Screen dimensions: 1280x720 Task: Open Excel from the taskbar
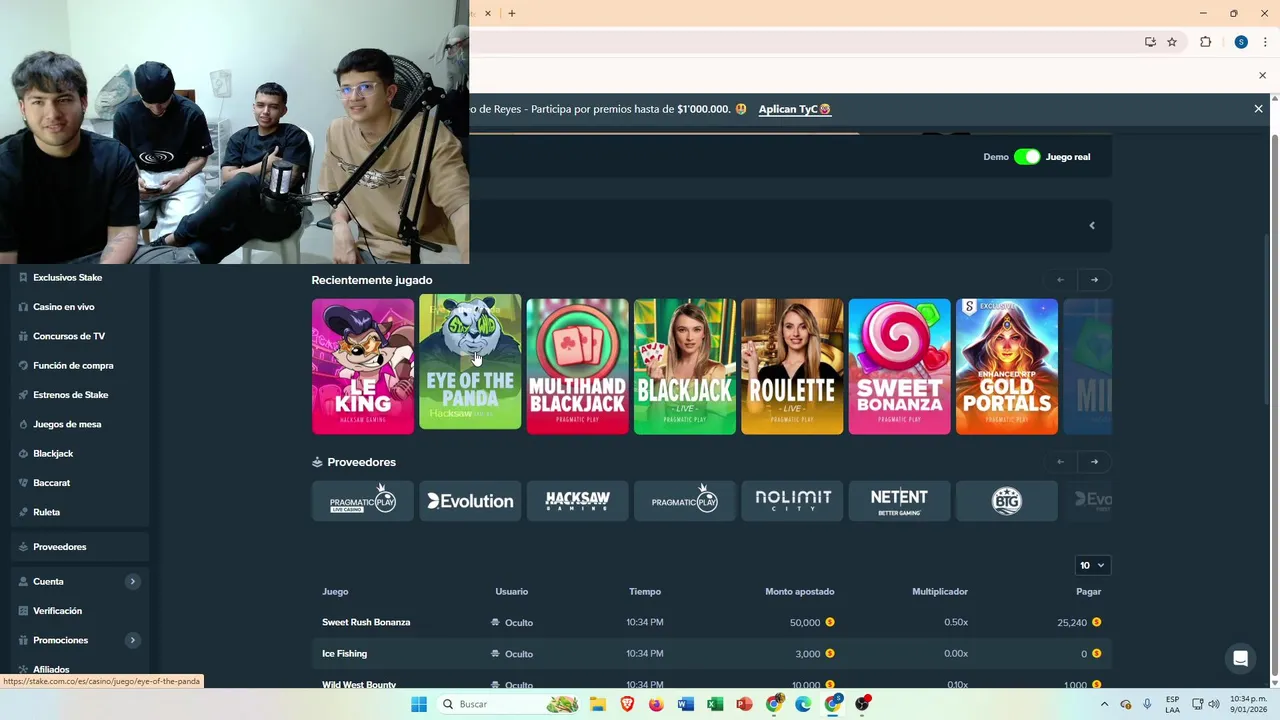715,704
